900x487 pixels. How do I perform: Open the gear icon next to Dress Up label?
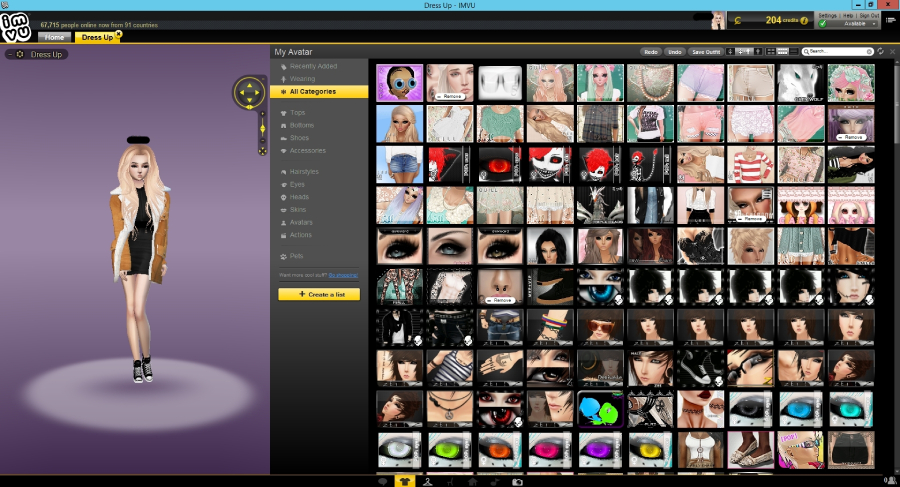(20, 54)
